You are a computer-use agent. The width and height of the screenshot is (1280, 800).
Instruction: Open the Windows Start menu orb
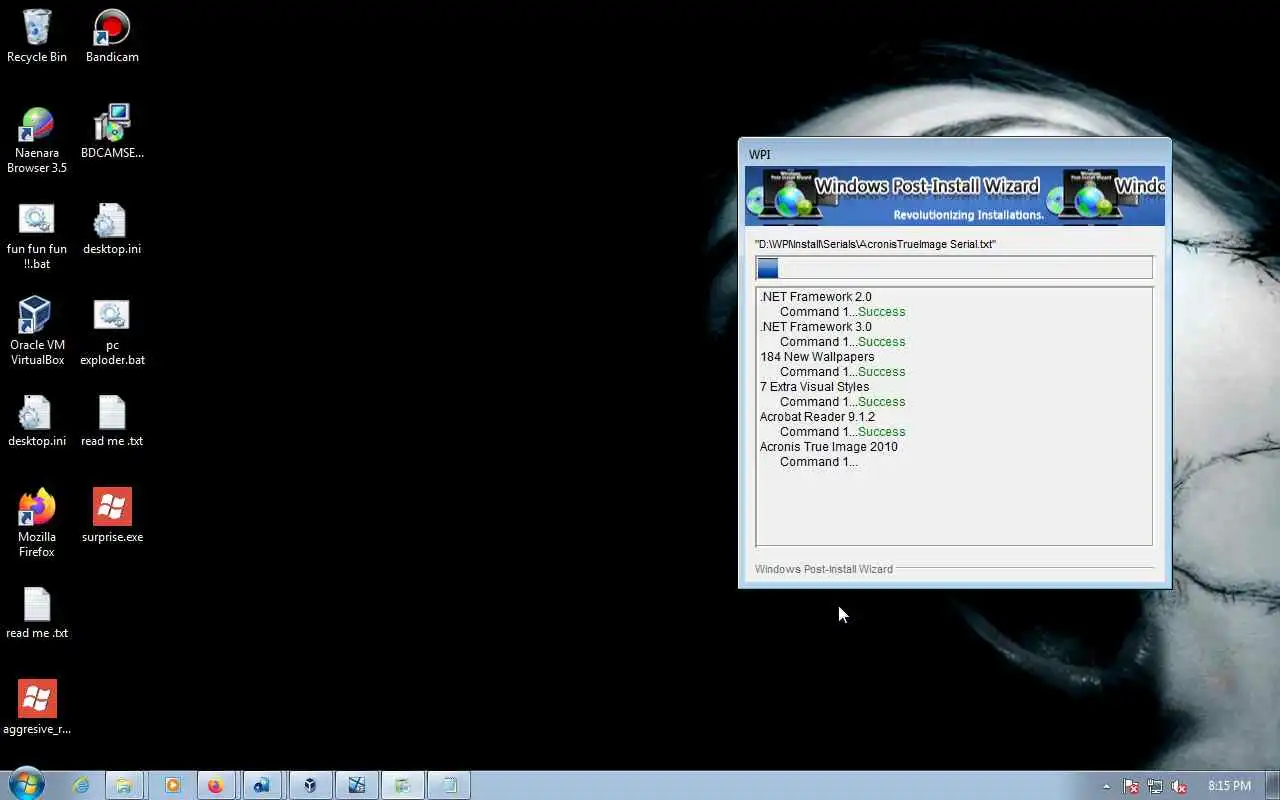[x=27, y=785]
